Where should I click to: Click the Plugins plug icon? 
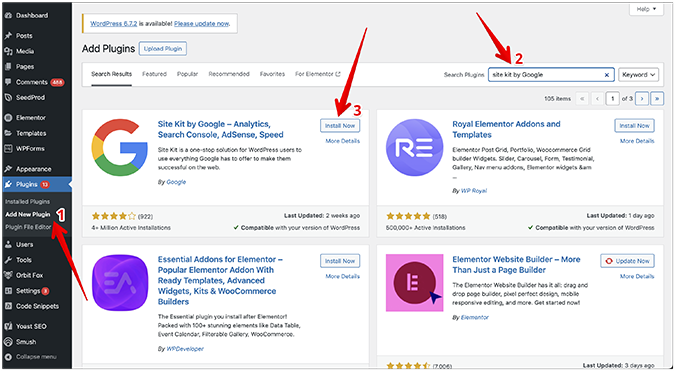tap(7, 185)
